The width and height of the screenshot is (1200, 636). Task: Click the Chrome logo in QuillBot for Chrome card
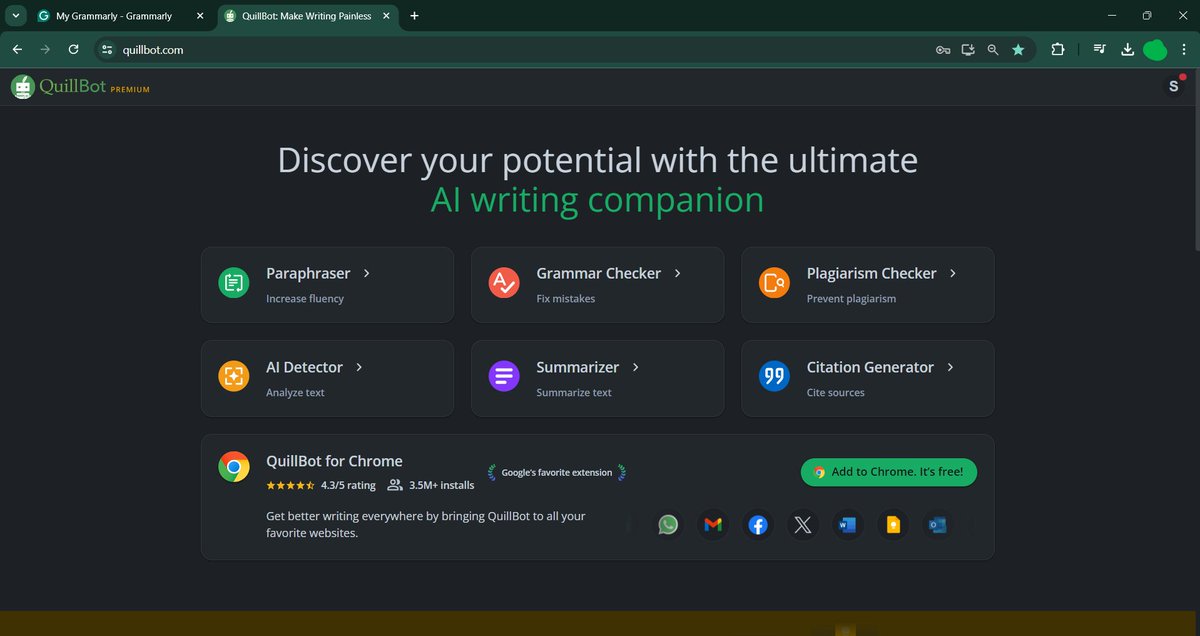pyautogui.click(x=234, y=467)
